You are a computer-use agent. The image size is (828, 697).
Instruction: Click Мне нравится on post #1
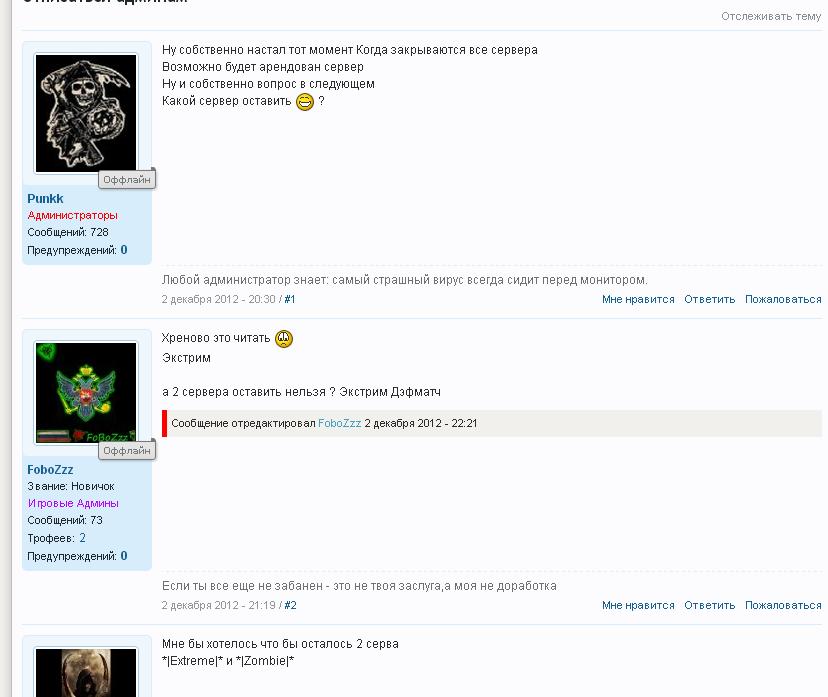tap(638, 299)
